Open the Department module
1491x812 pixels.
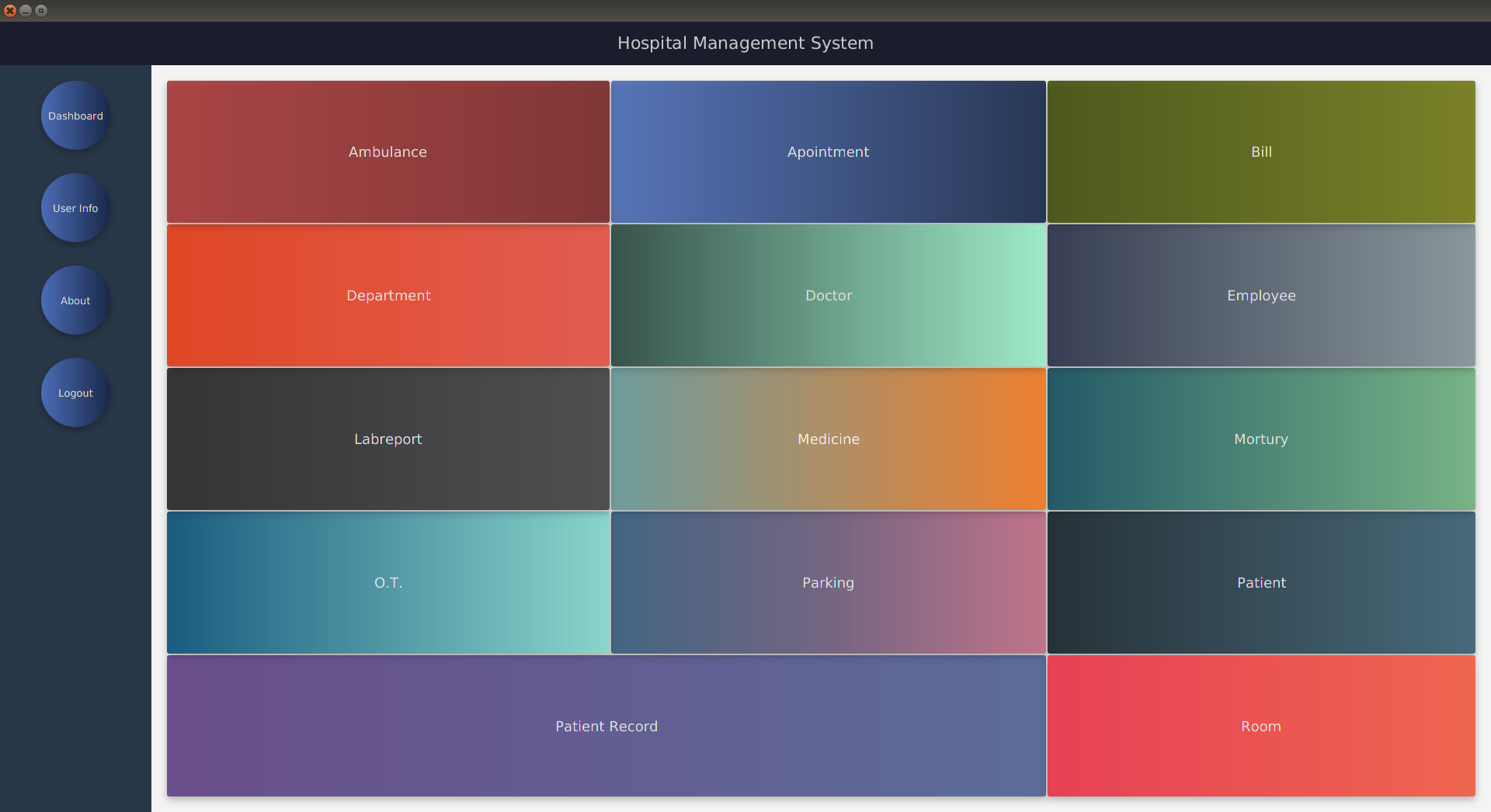tap(388, 295)
